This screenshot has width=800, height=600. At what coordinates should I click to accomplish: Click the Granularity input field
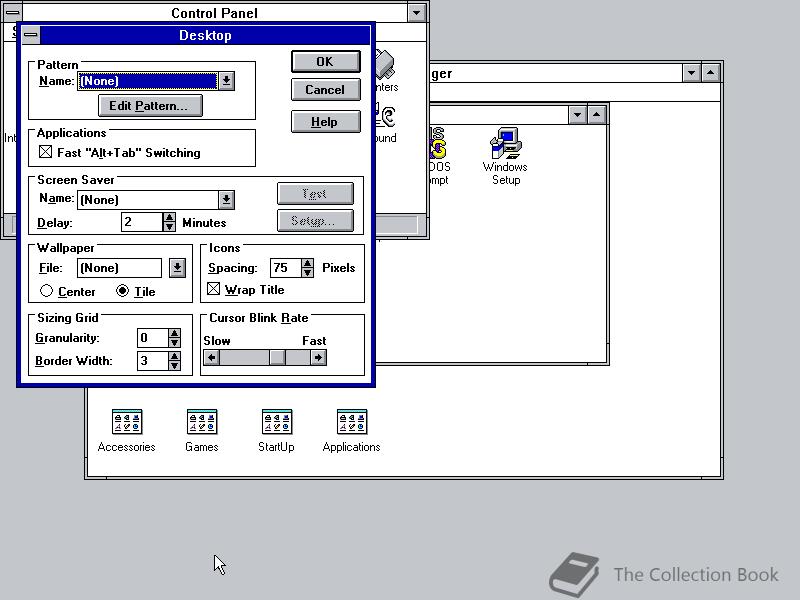click(x=153, y=338)
